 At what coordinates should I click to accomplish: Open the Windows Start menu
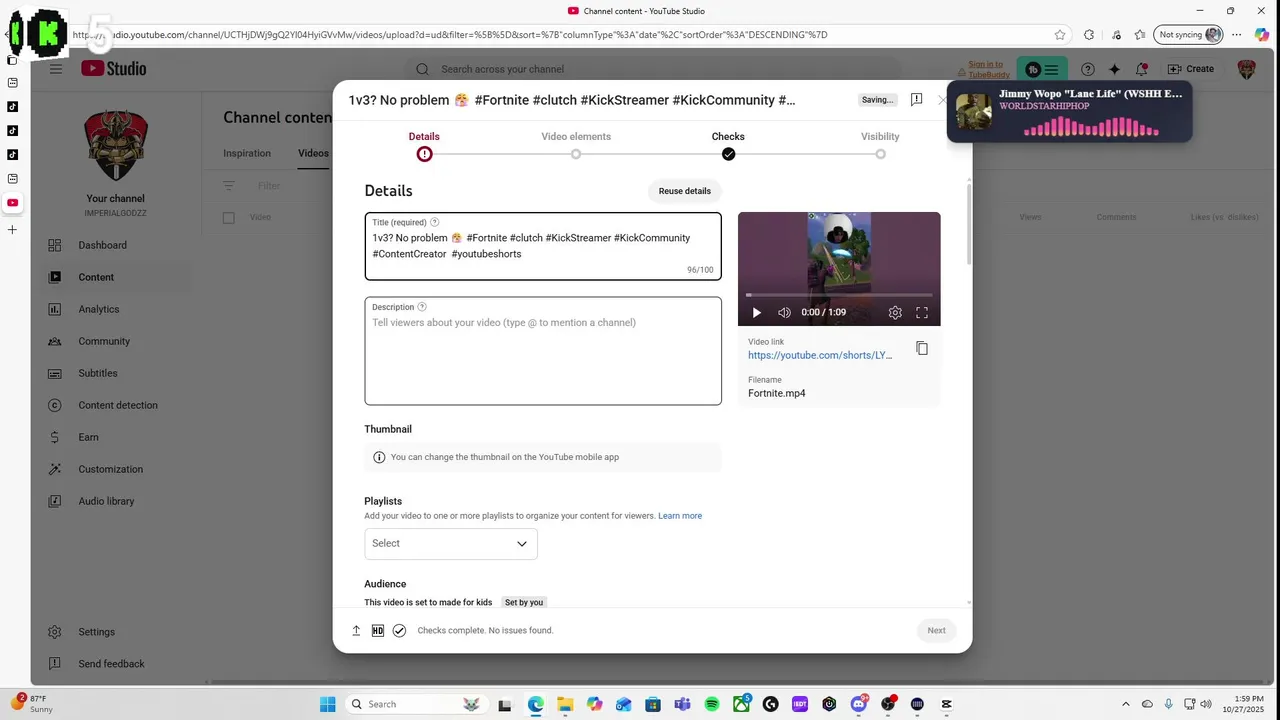327,704
